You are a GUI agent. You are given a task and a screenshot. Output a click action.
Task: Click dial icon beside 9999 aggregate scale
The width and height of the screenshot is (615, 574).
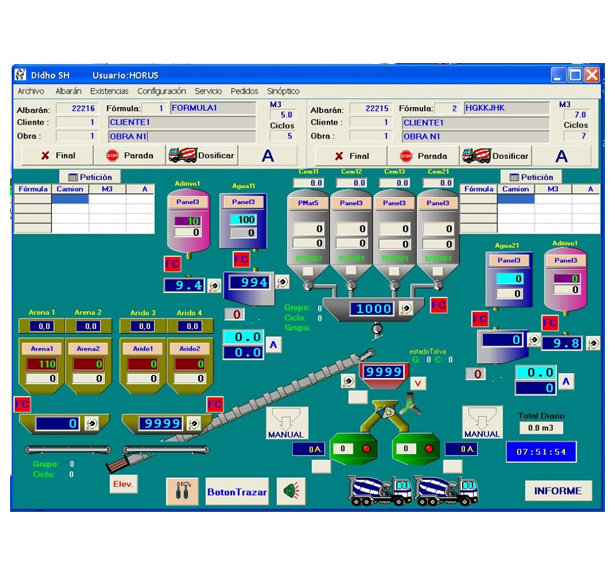[194, 423]
